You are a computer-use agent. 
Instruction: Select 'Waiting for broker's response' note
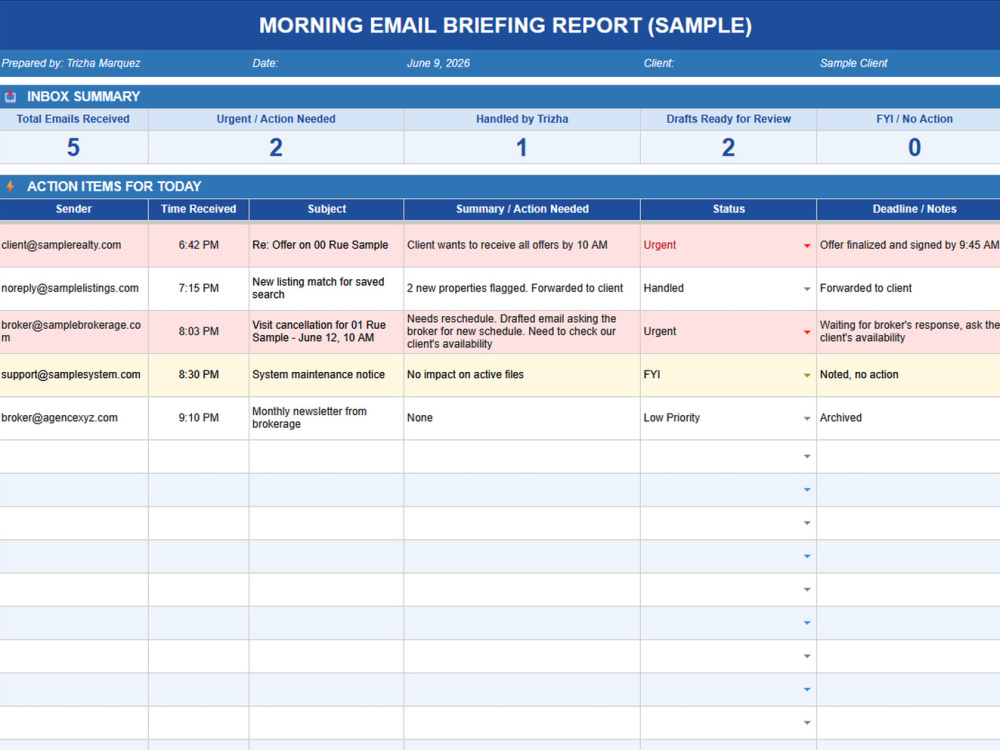point(908,332)
